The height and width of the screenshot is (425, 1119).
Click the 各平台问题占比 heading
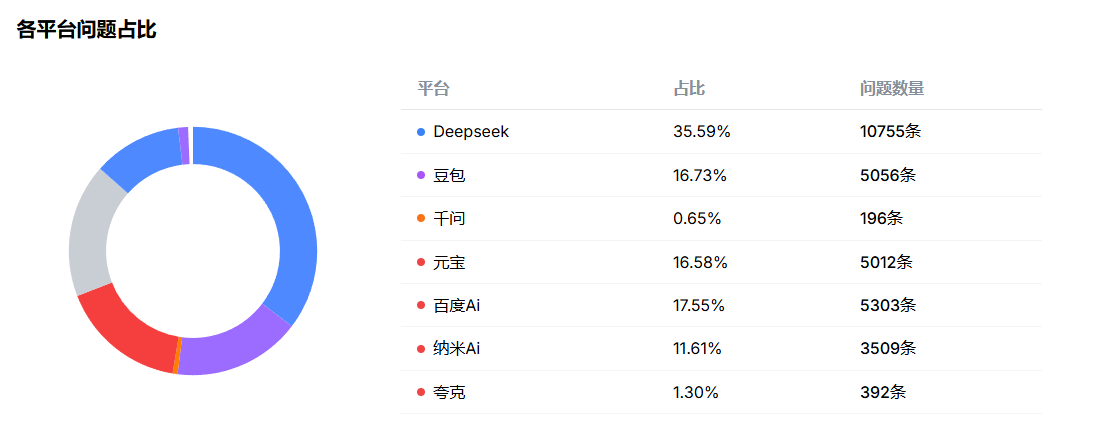pos(86,29)
